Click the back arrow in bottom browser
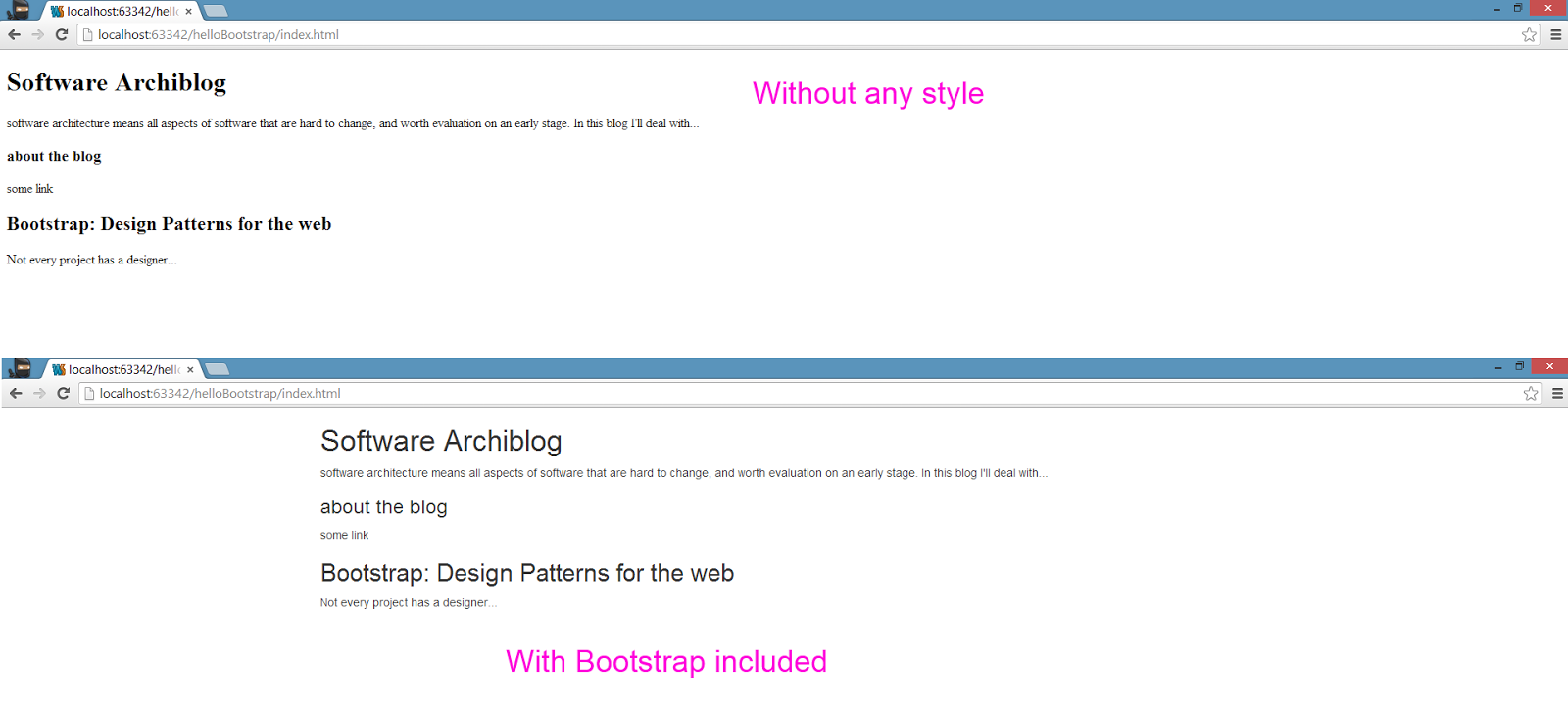The height and width of the screenshot is (717, 1568). 16,393
